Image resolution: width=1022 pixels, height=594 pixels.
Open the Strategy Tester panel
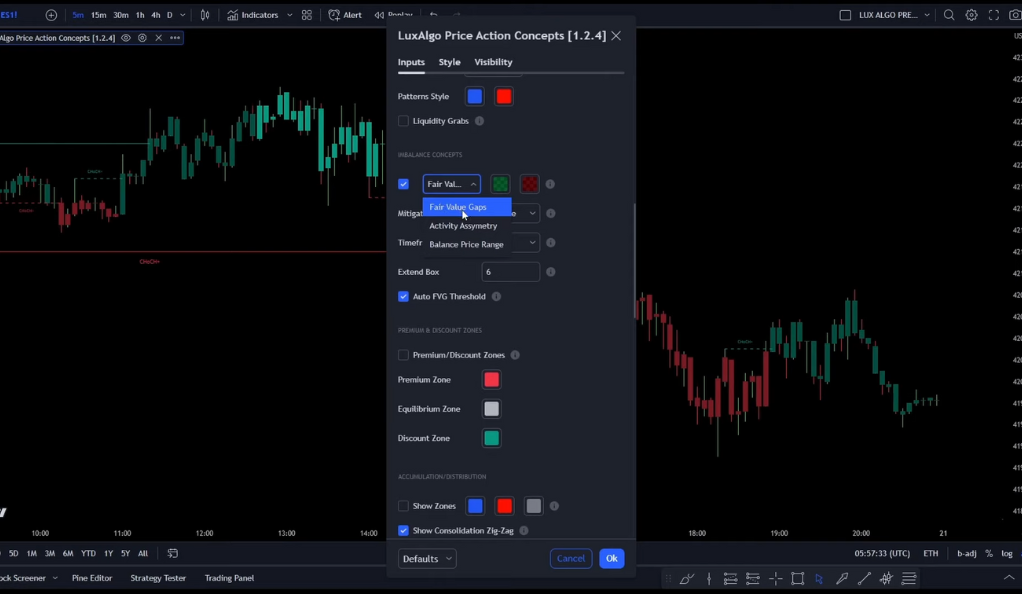coord(158,578)
